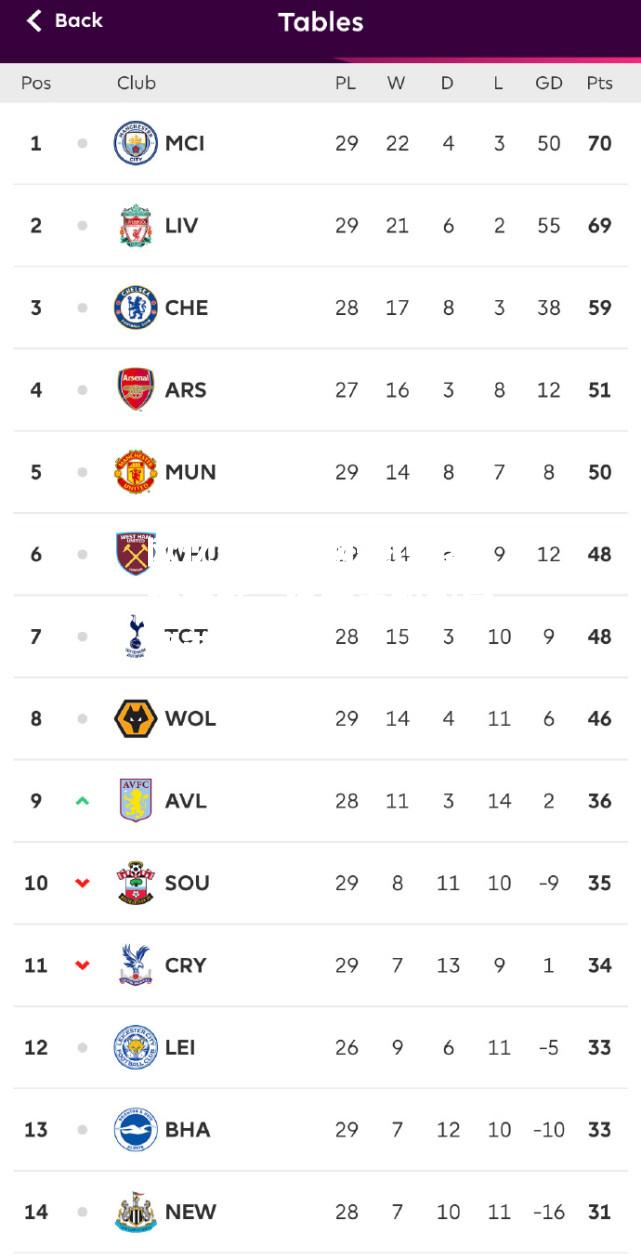The width and height of the screenshot is (641, 1260).
Task: Tap the Wolves wolf-head logo
Action: pyautogui.click(x=135, y=719)
